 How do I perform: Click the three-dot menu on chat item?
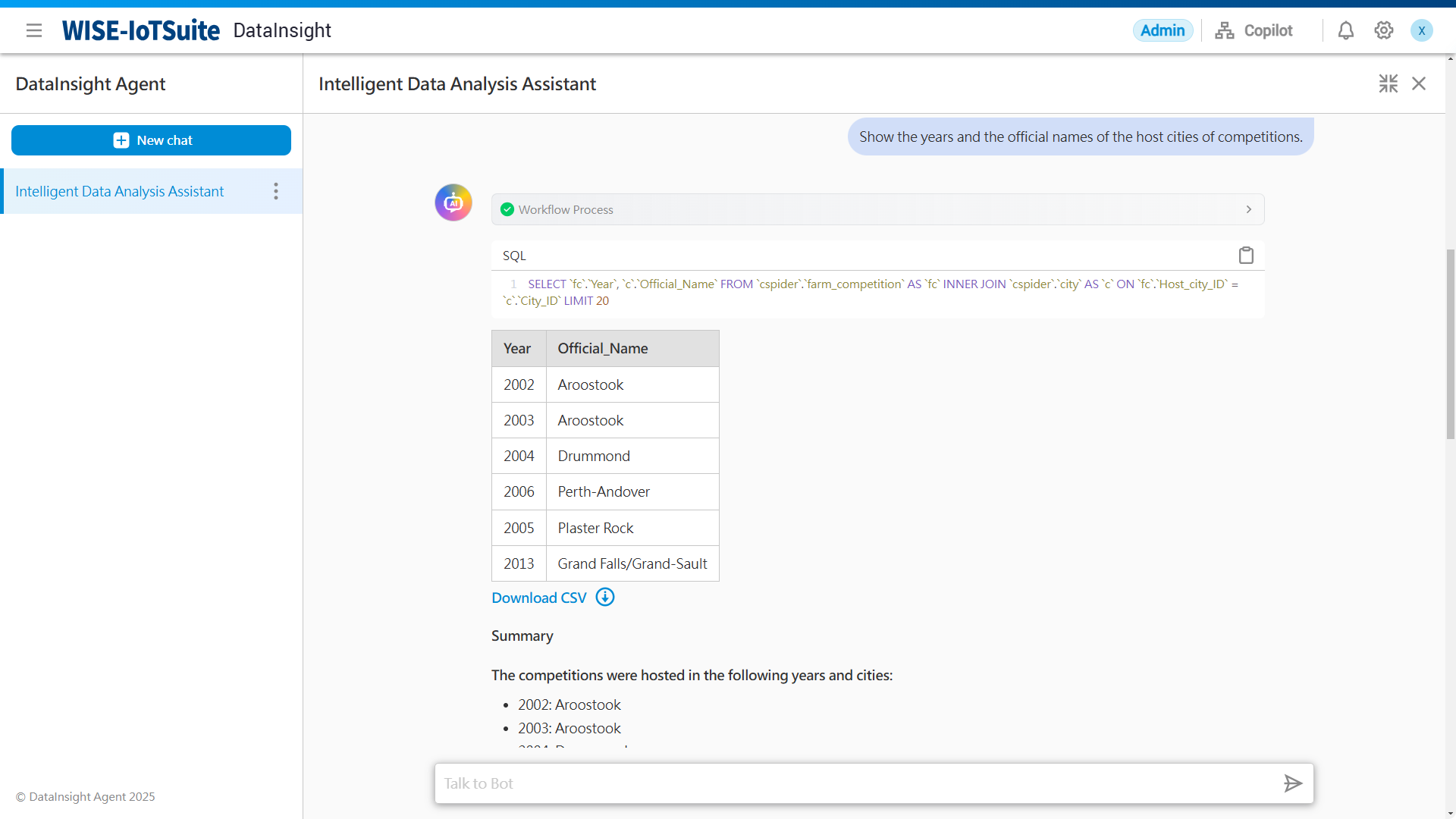[x=277, y=190]
